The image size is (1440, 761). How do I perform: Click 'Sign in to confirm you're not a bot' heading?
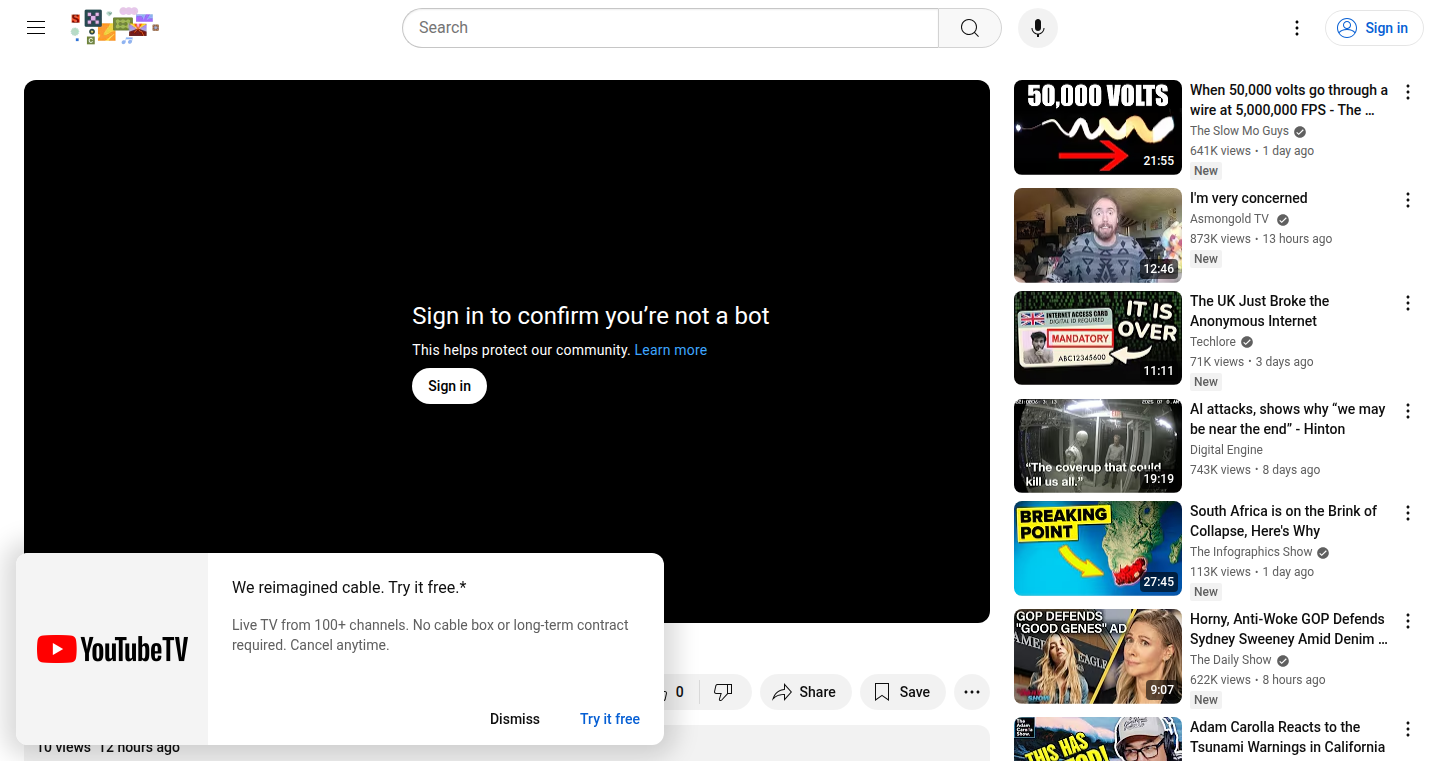point(591,316)
